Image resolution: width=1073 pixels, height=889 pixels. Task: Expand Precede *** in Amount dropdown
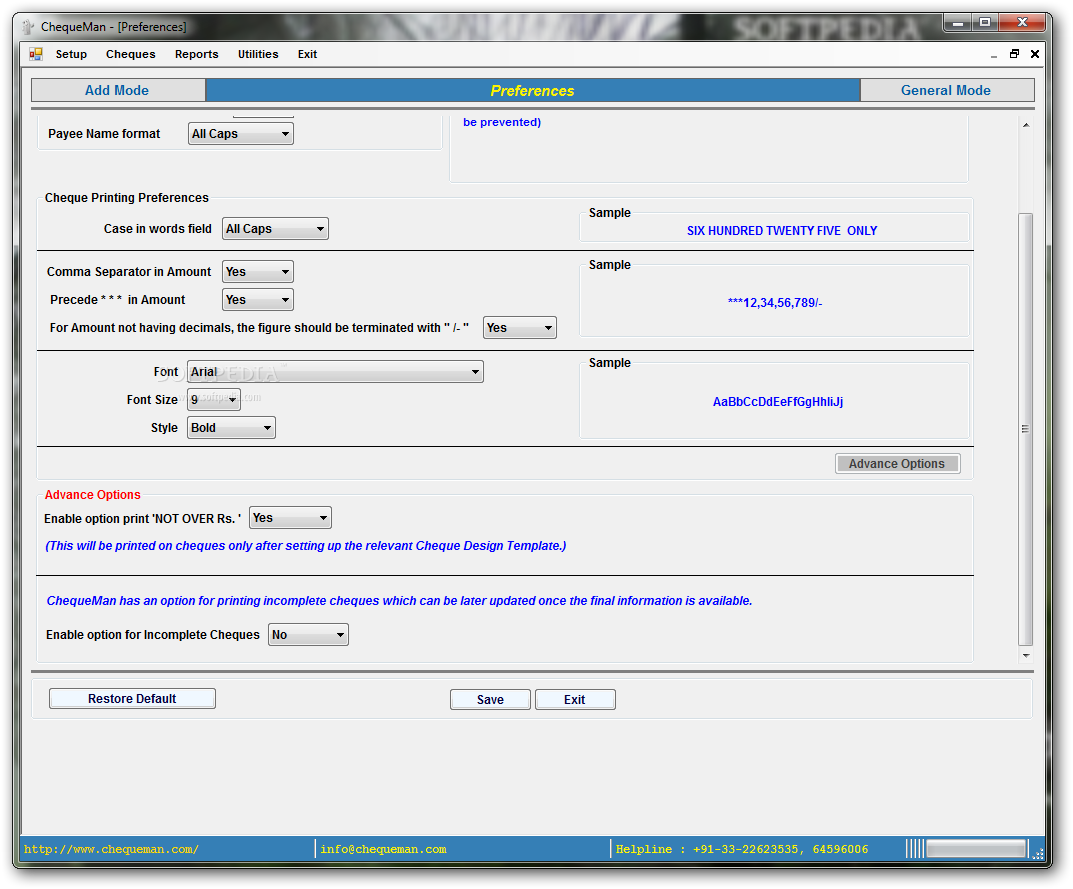tap(258, 300)
